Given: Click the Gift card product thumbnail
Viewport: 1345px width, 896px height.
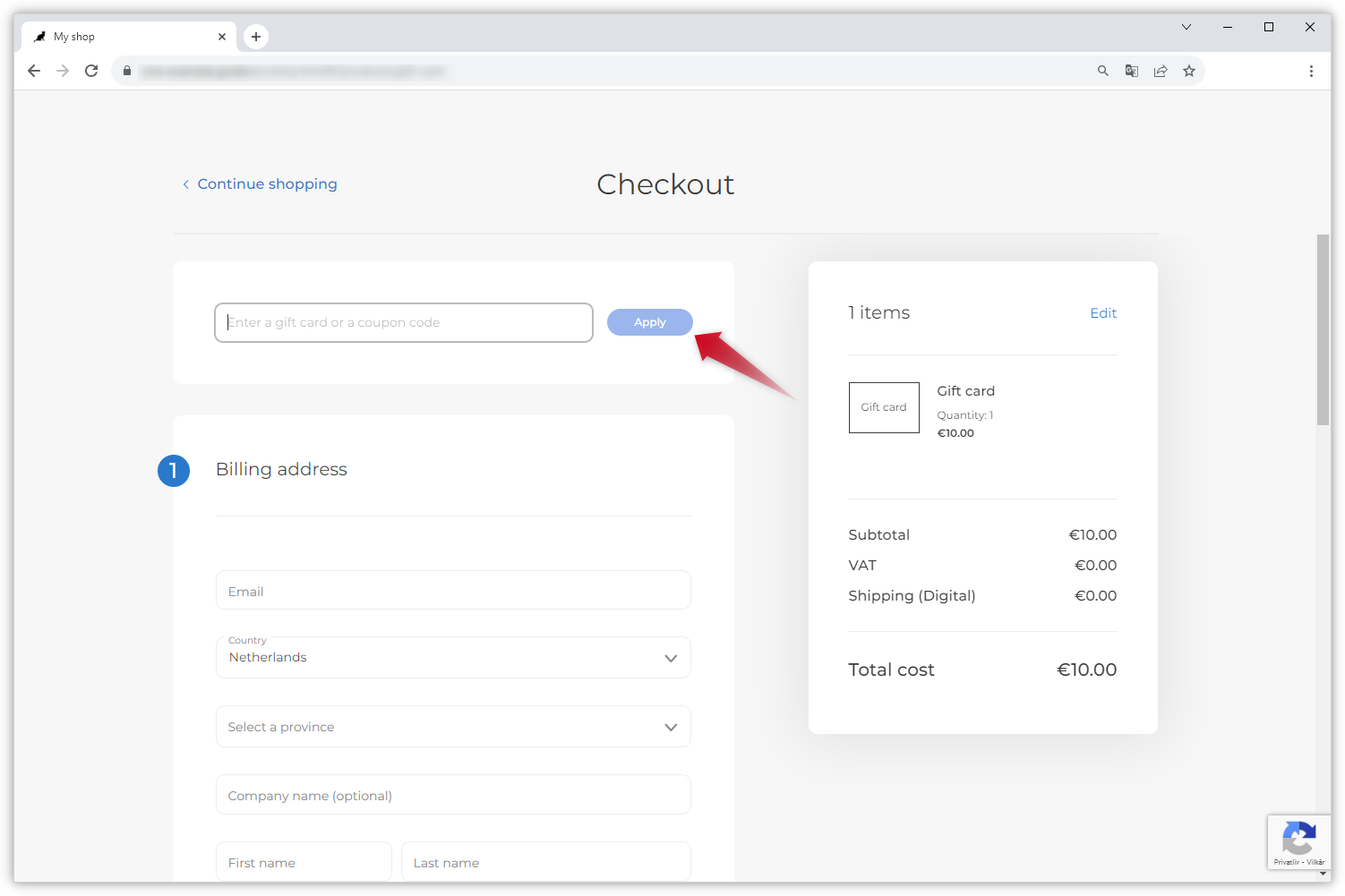Looking at the screenshot, I should point(884,407).
